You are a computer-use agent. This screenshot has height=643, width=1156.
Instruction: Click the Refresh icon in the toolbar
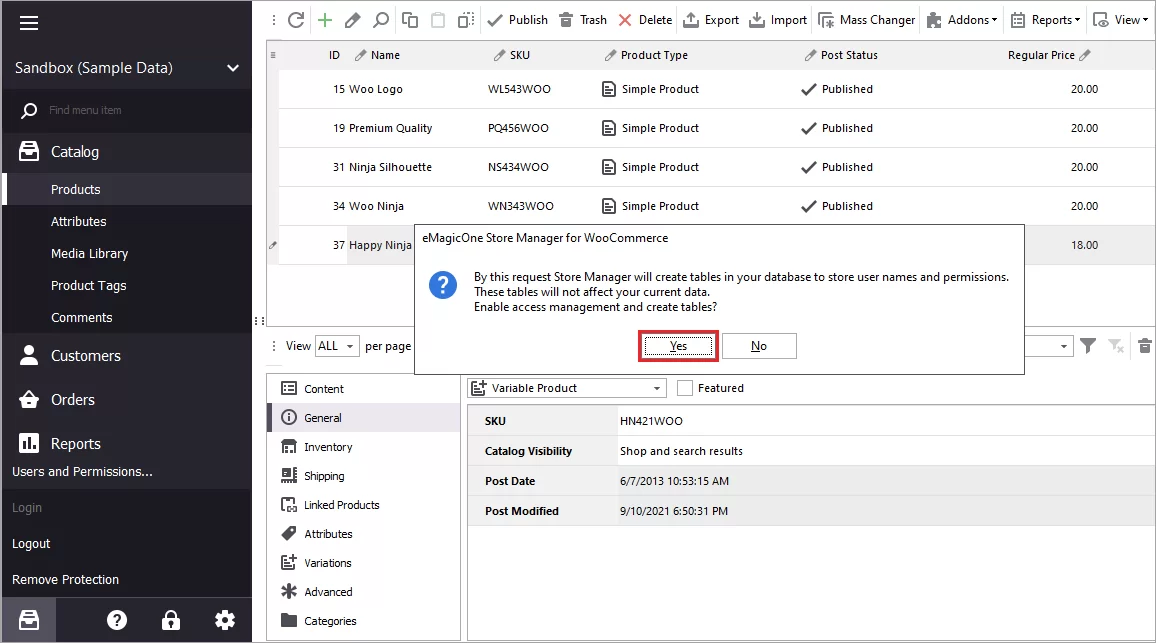tap(294, 19)
